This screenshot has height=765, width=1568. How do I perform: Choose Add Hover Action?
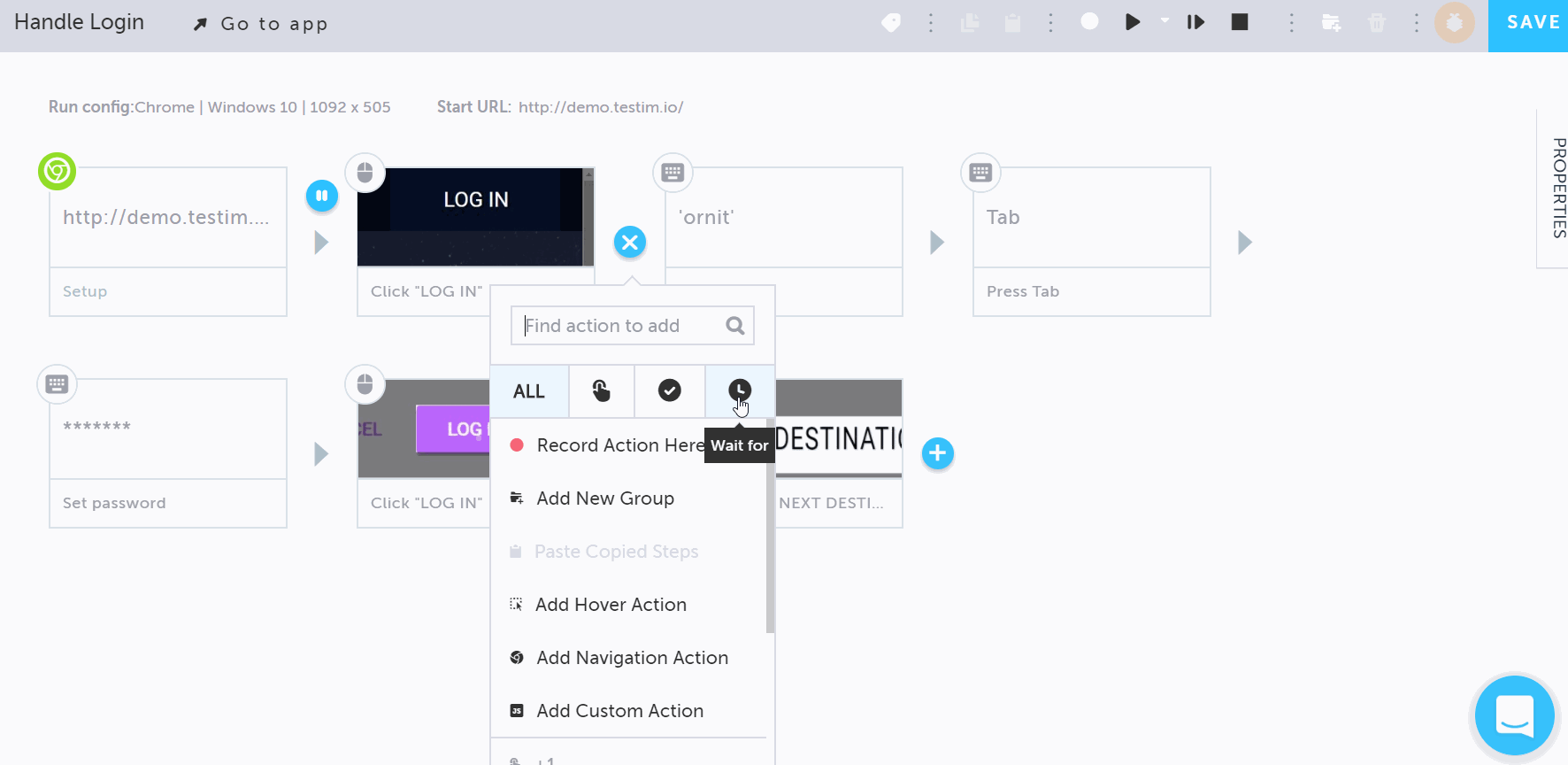point(611,605)
